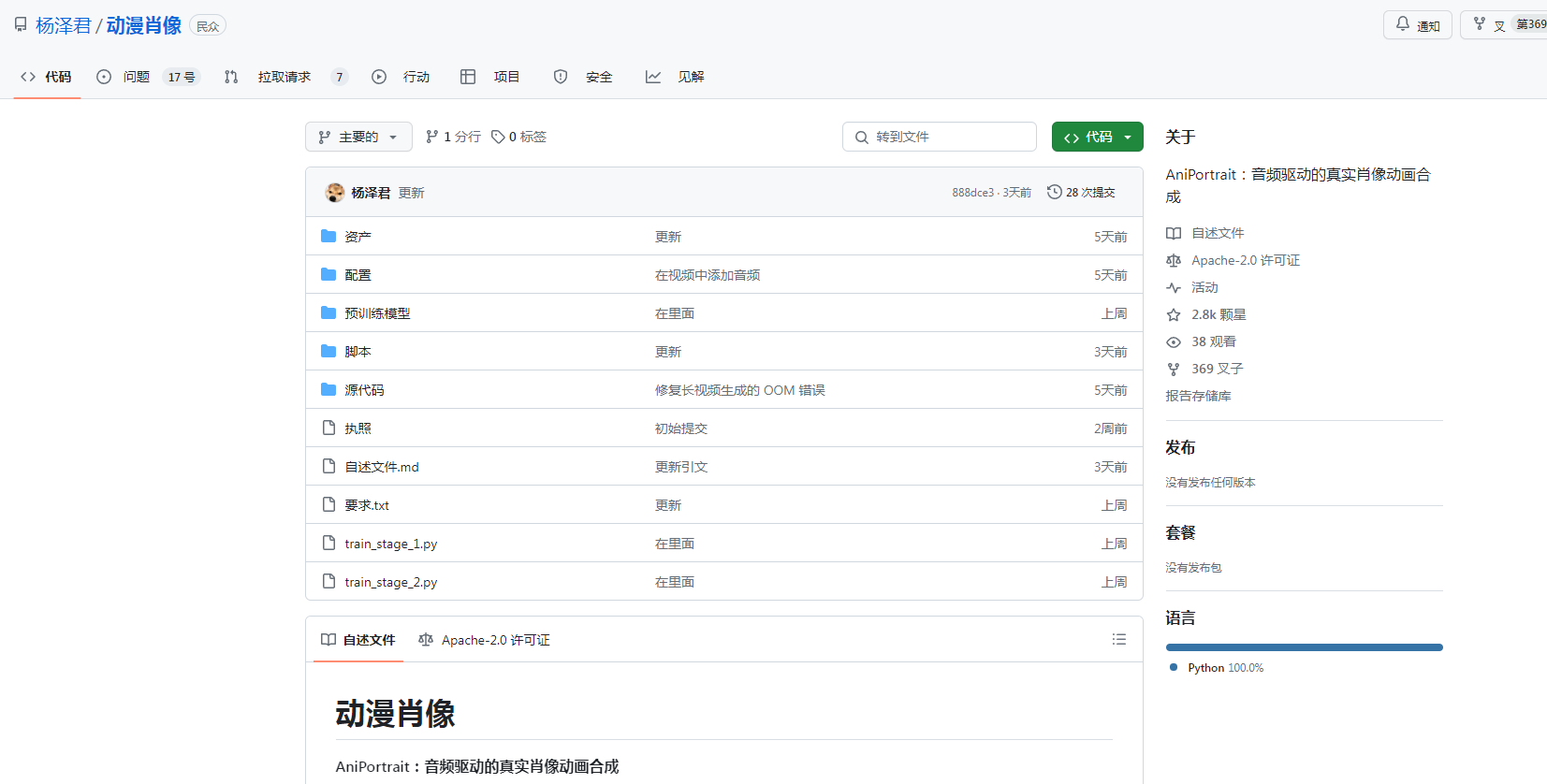Screen dimensions: 1547x784
Task: Open the green 代码 dropdown button
Action: pyautogui.click(x=1097, y=138)
